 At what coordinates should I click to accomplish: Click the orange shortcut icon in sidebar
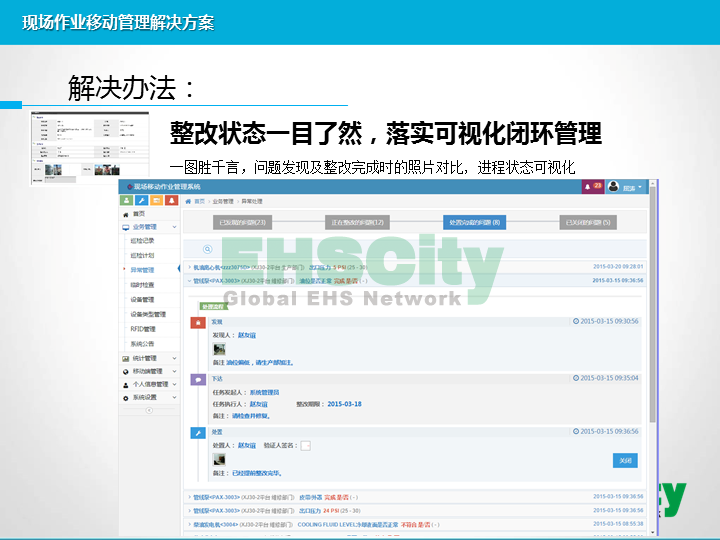[x=156, y=201]
